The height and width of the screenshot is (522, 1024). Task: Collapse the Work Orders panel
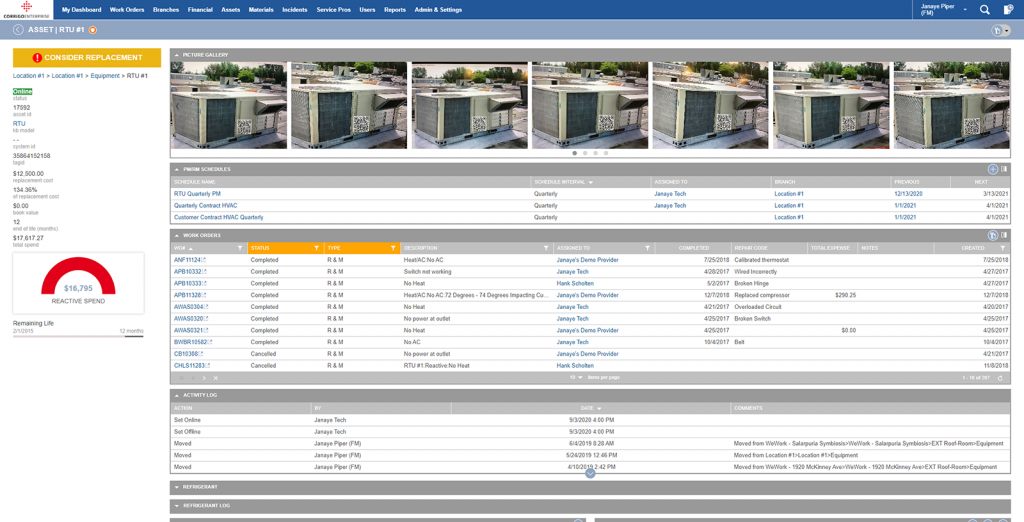[x=177, y=235]
